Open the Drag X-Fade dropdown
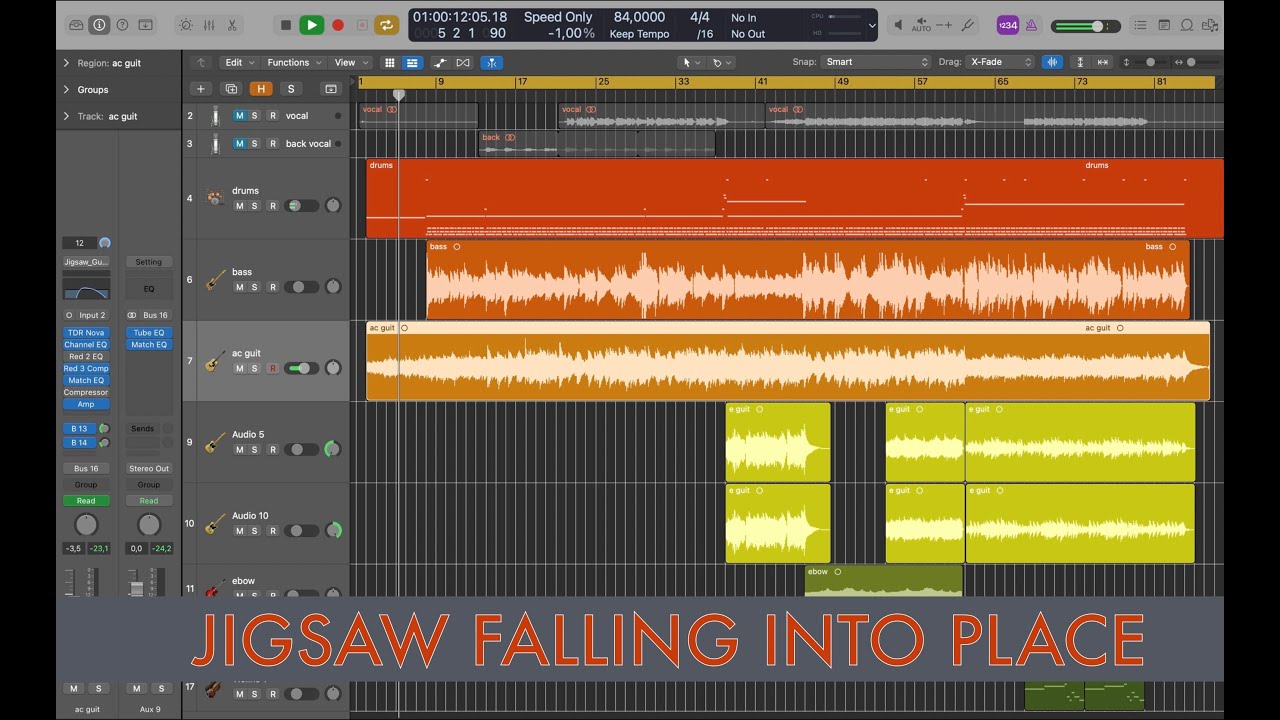 [1001, 62]
